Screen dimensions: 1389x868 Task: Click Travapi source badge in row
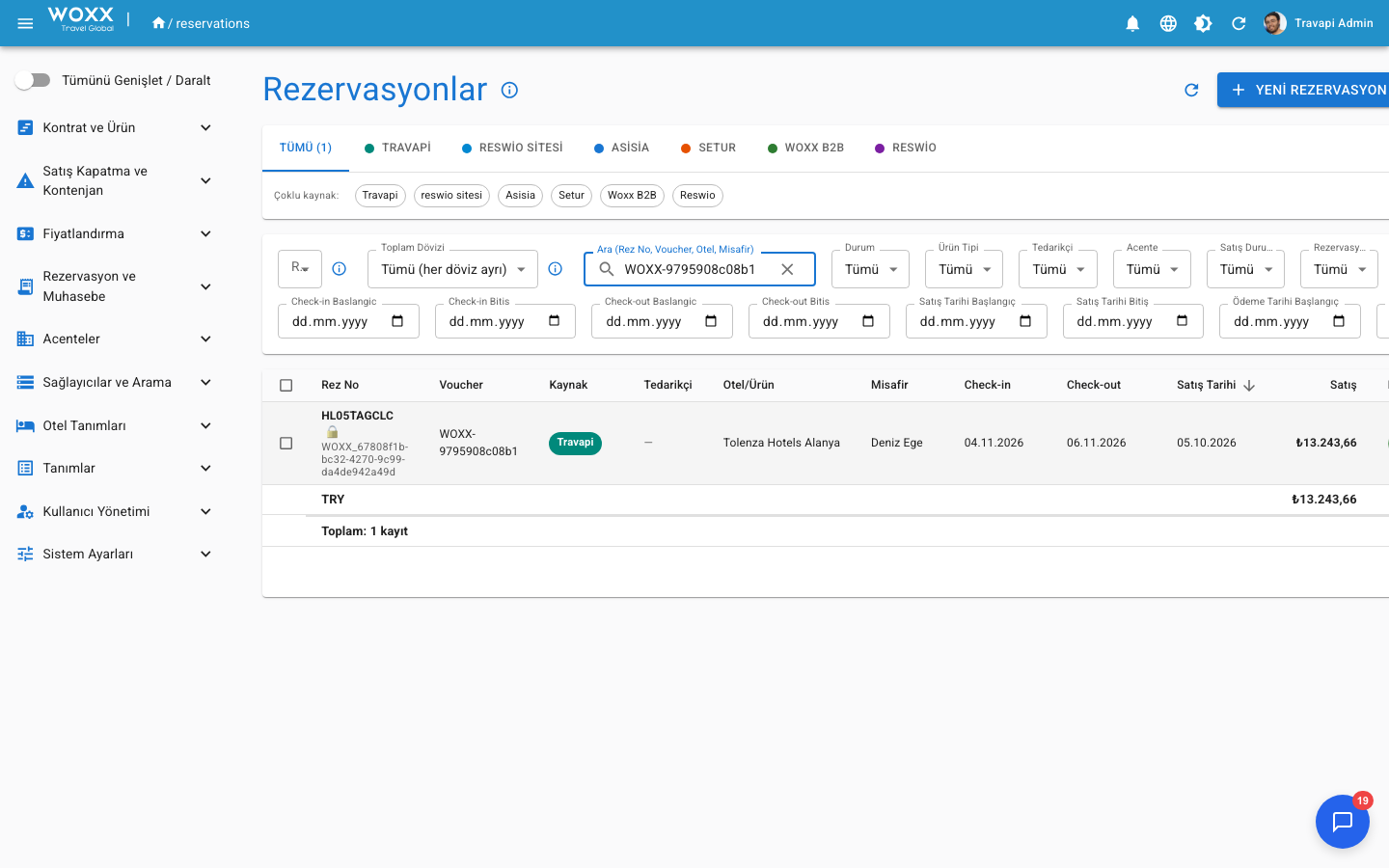click(x=575, y=443)
